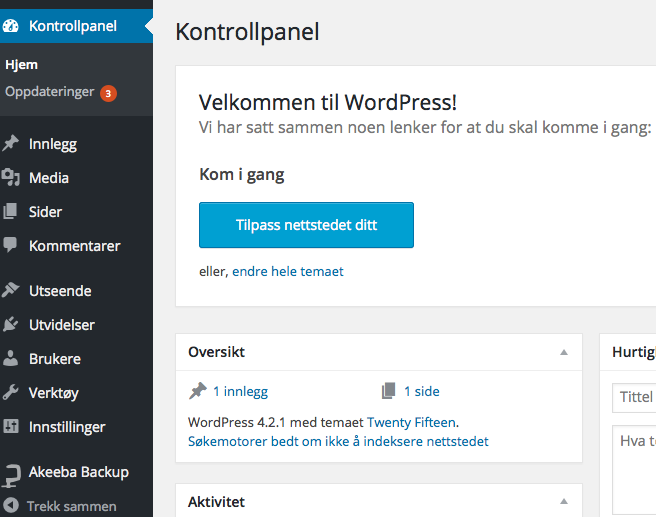The image size is (656, 517).
Task: Click Søkemotorer bedt om ikke å indeksere link
Action: [338, 441]
